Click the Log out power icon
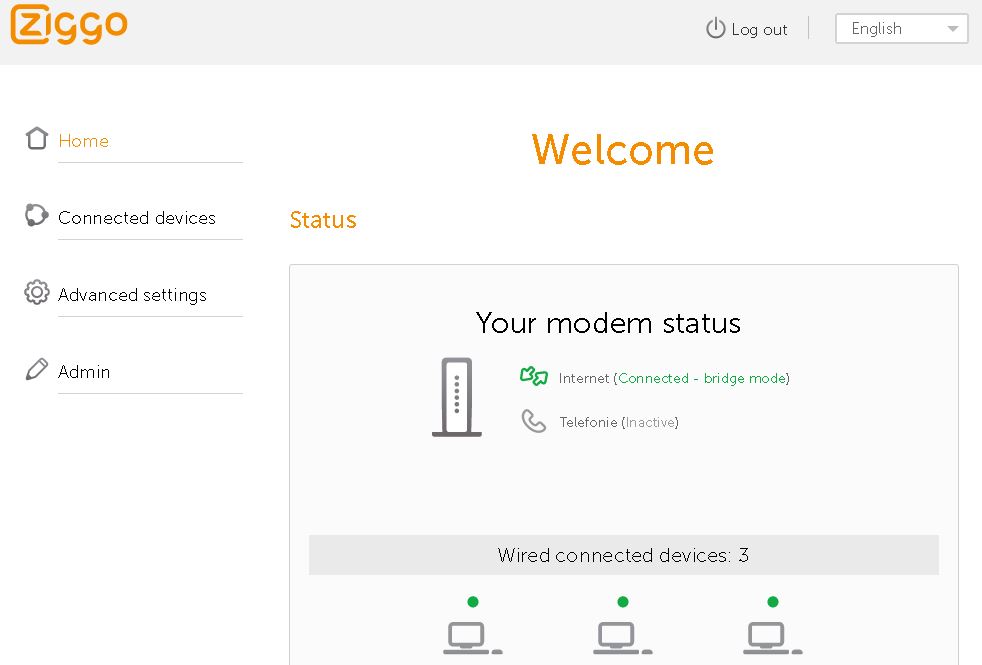Screen dimensions: 982x665 click(x=715, y=29)
